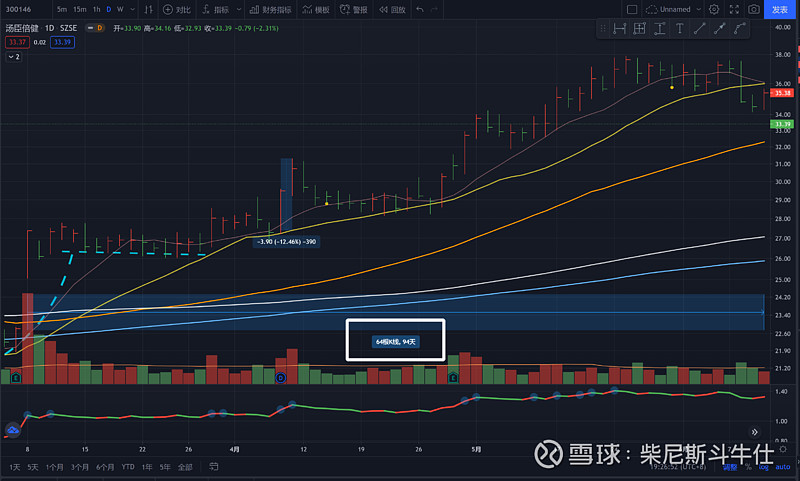Click the dividend D marker on volume
This screenshot has width=800, height=481.
pyautogui.click(x=281, y=378)
